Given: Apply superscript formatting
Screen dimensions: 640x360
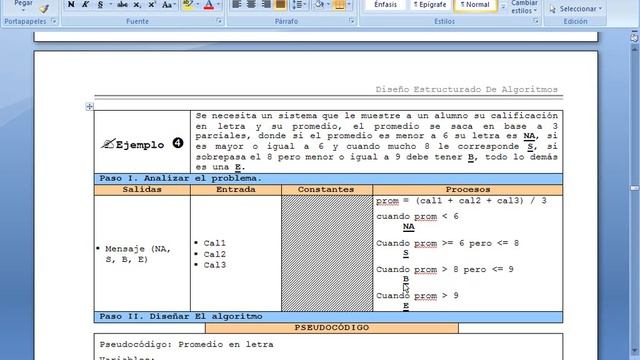Looking at the screenshot, I should pos(151,4).
